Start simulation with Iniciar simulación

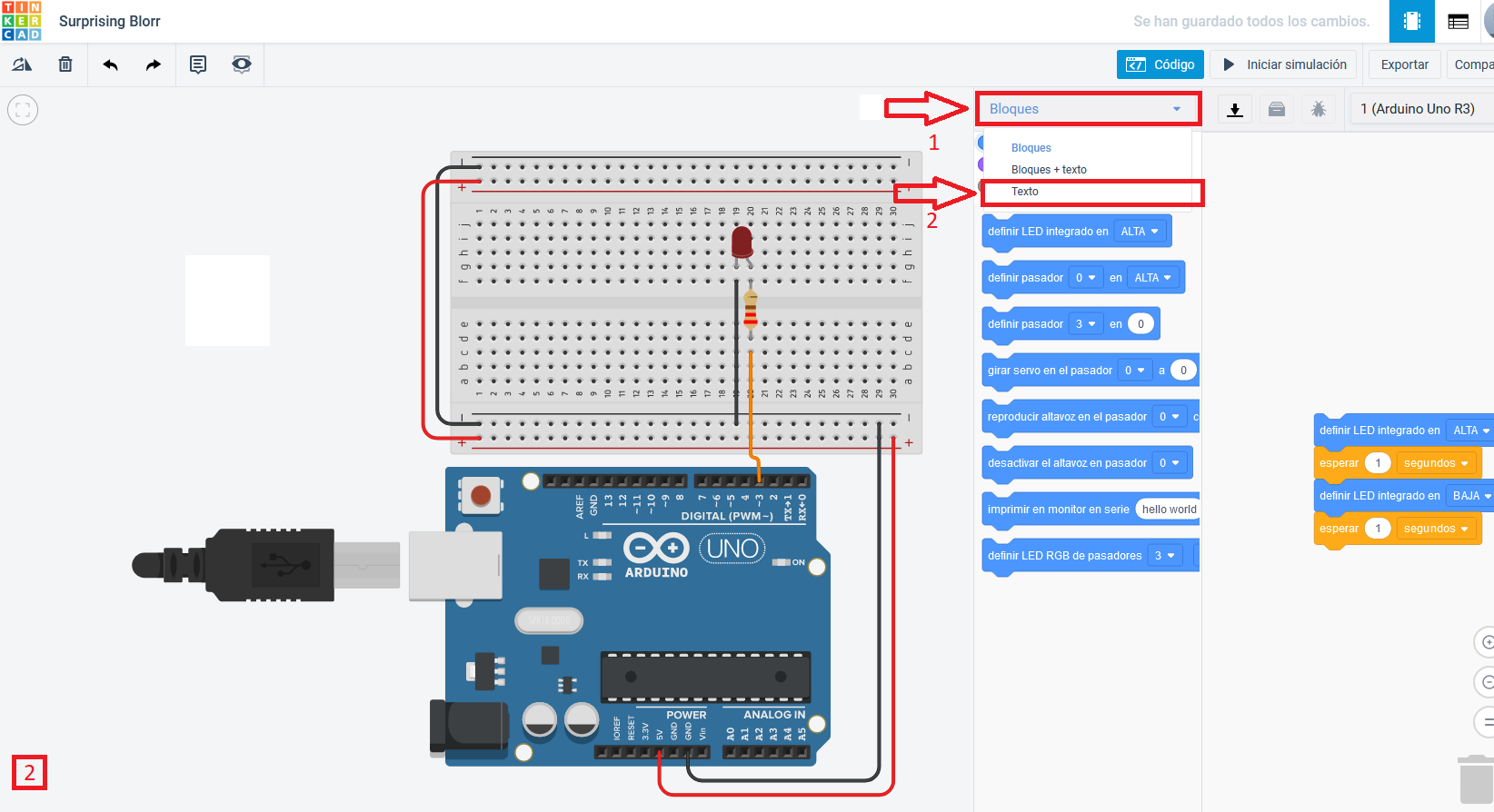pos(1285,64)
